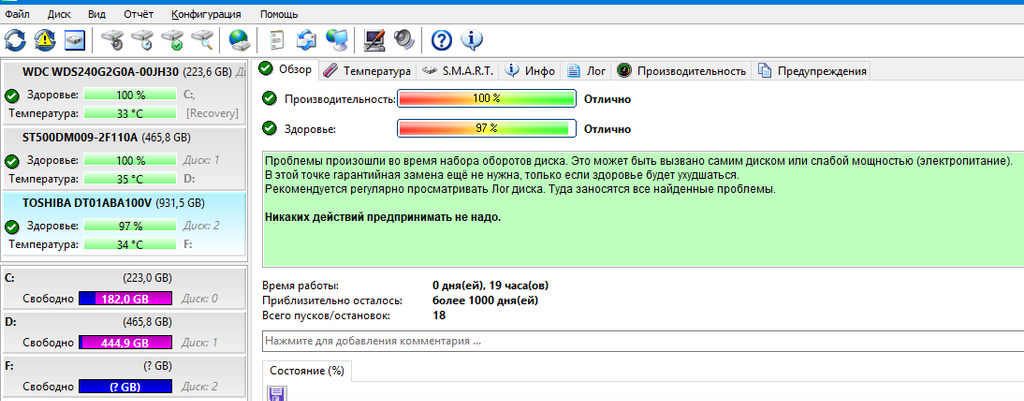Viewport: 1024px width, 401px height.
Task: Open the Файл menu
Action: [16, 14]
